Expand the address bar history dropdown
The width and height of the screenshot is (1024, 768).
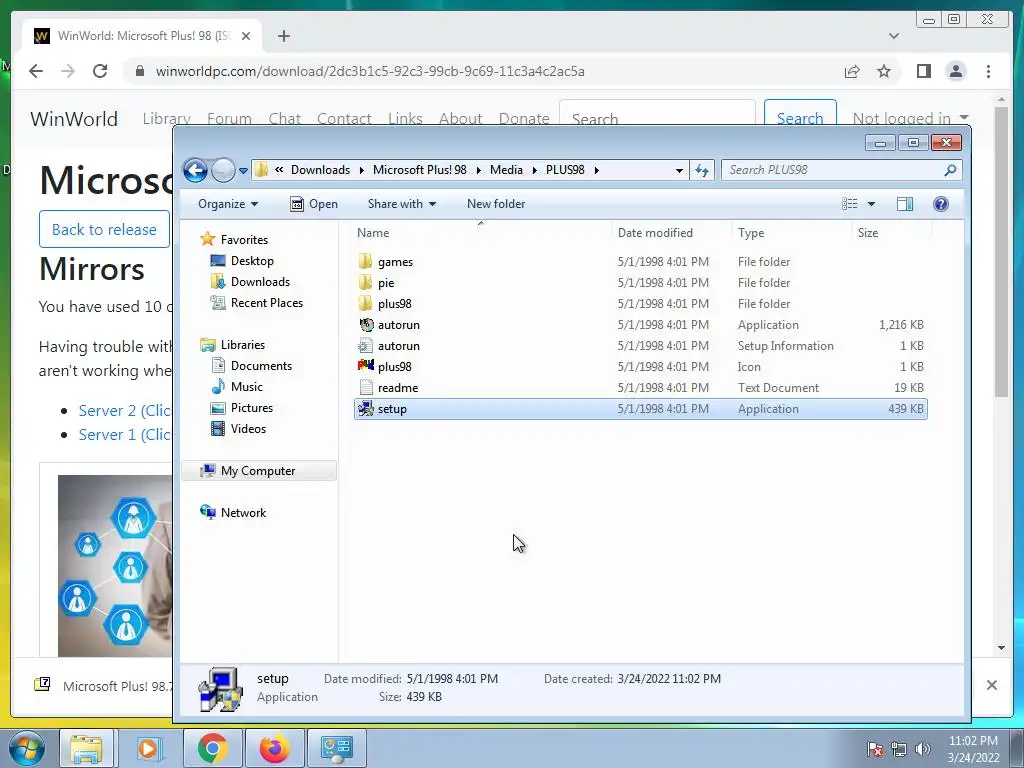click(679, 170)
